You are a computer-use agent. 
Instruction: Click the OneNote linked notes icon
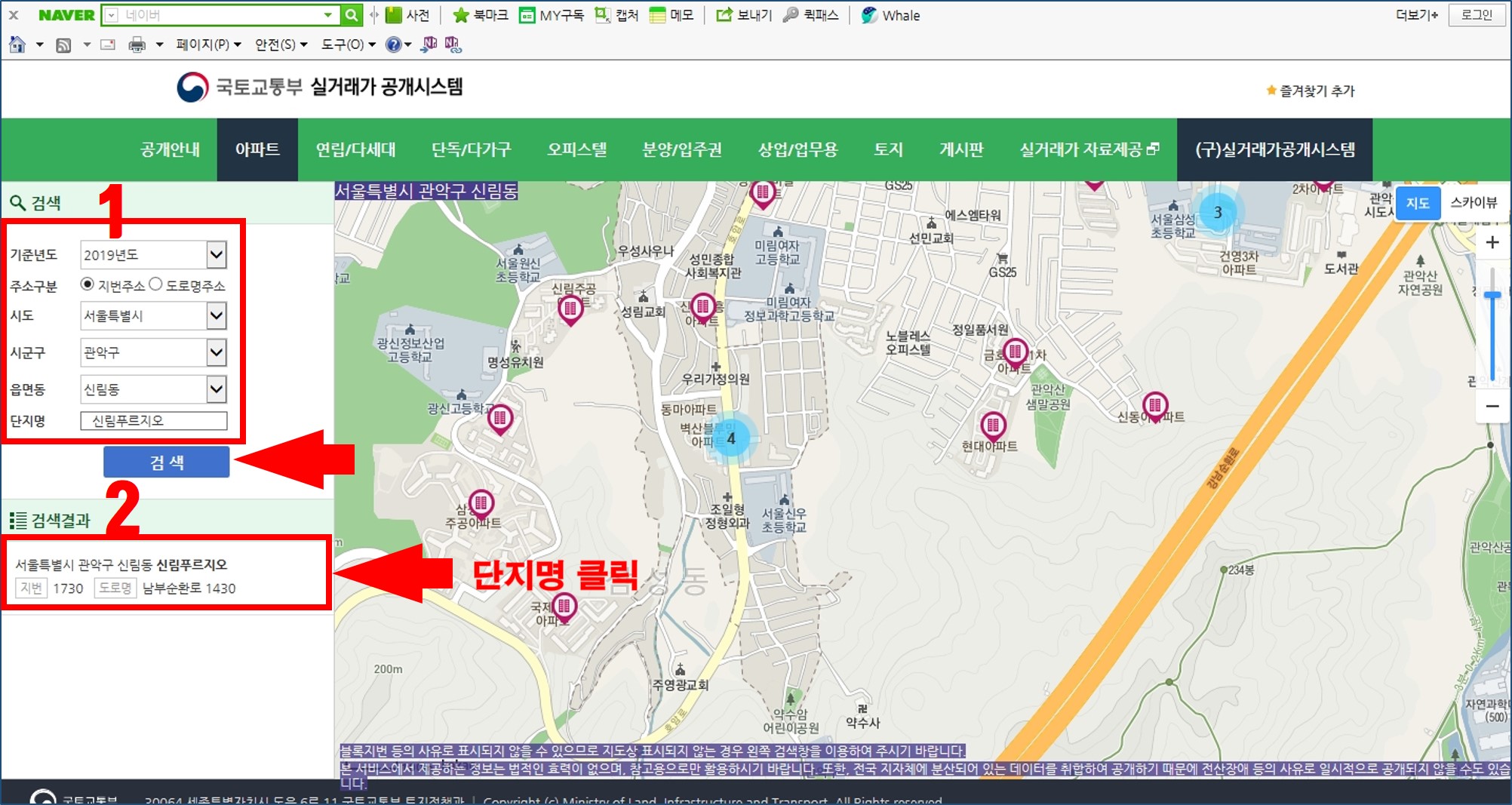point(453,45)
